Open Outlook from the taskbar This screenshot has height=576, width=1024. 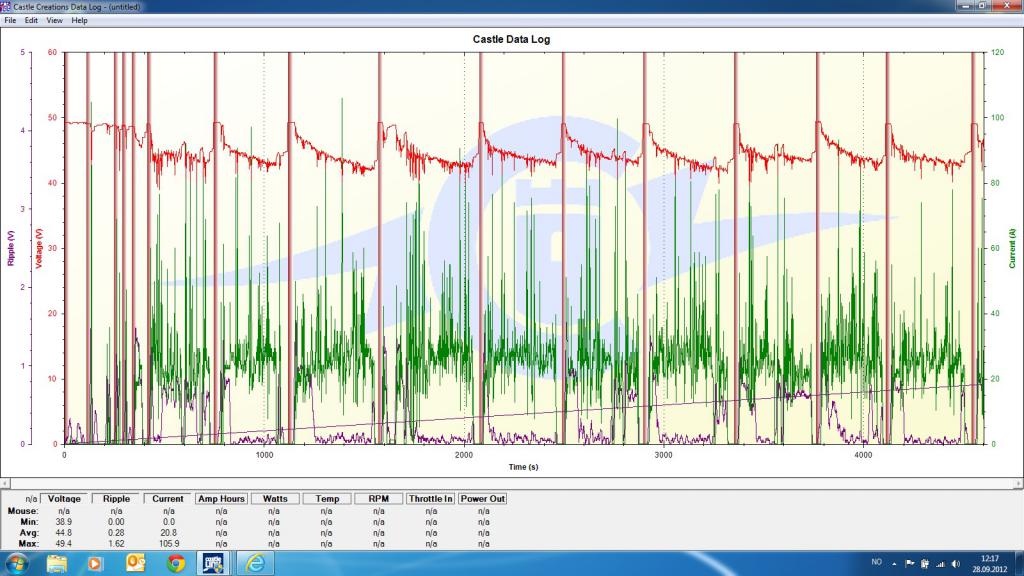click(136, 563)
